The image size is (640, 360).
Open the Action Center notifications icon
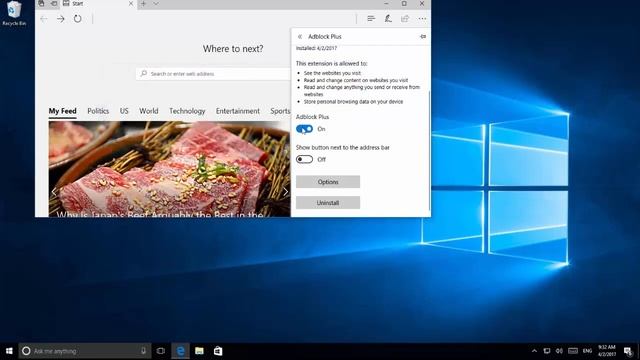click(x=628, y=351)
